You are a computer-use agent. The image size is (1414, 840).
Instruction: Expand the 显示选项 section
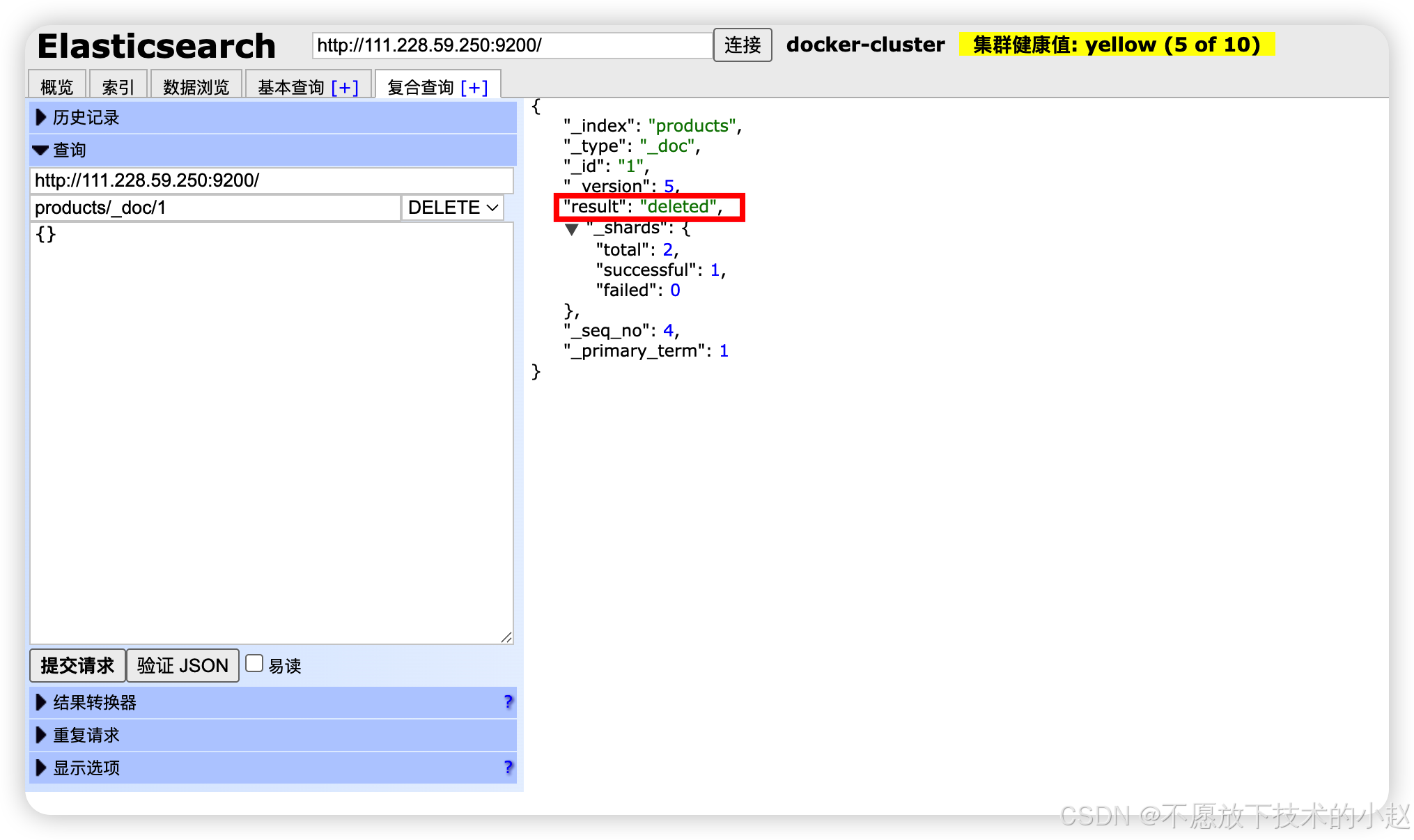coord(86,768)
